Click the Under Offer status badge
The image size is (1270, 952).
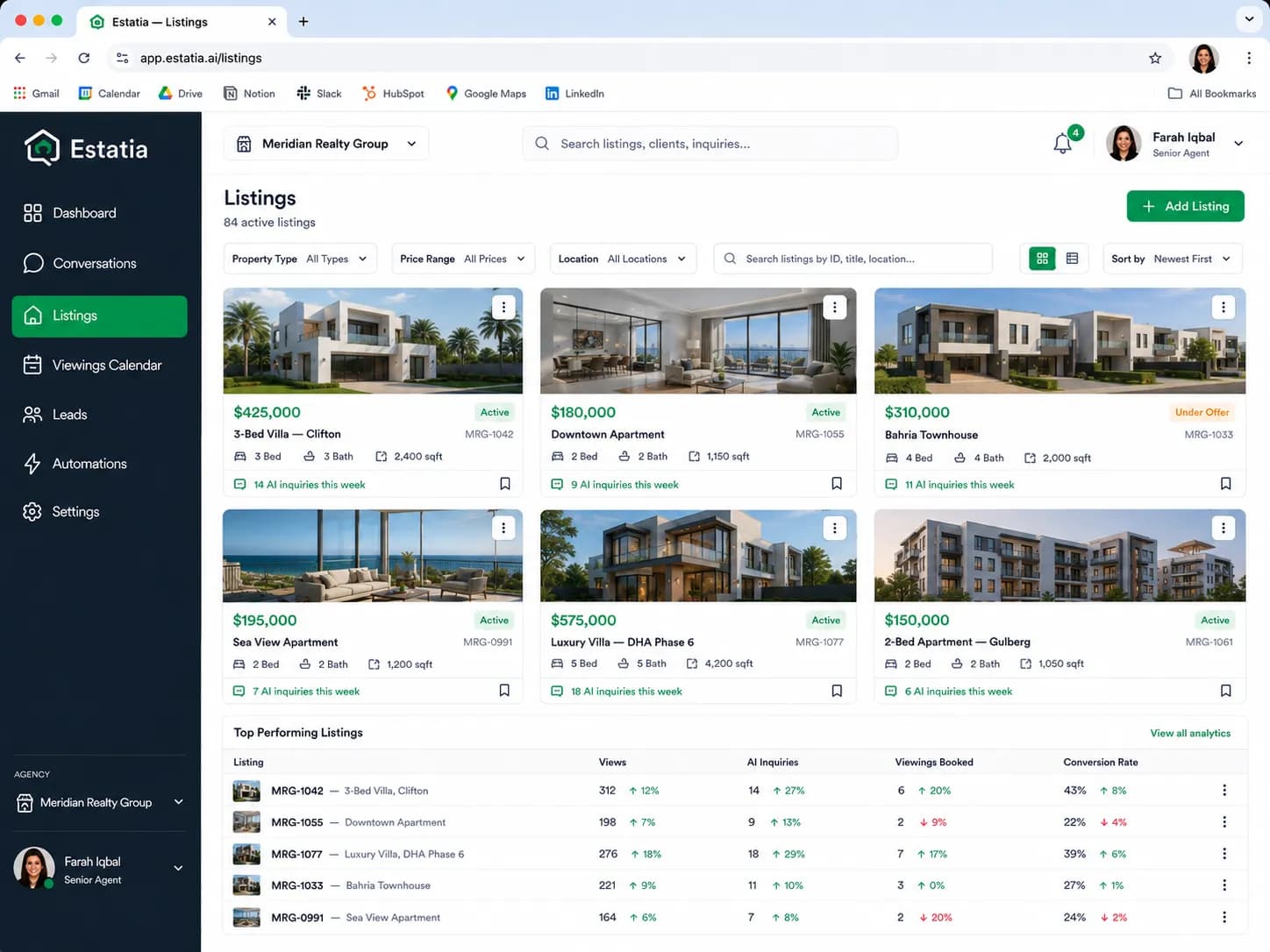[x=1202, y=412]
